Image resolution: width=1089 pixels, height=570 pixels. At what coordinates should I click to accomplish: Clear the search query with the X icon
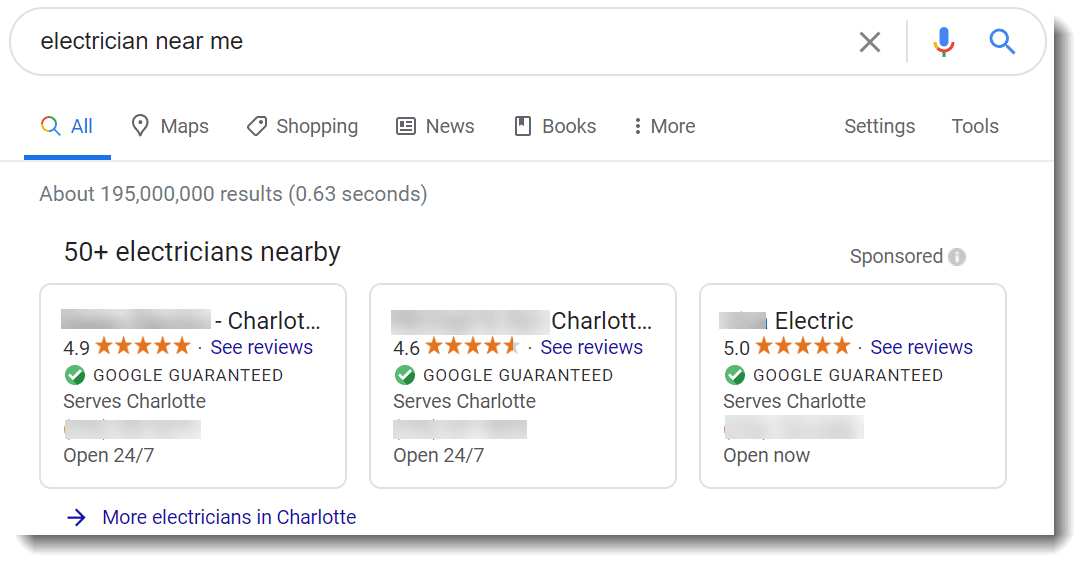[x=870, y=42]
